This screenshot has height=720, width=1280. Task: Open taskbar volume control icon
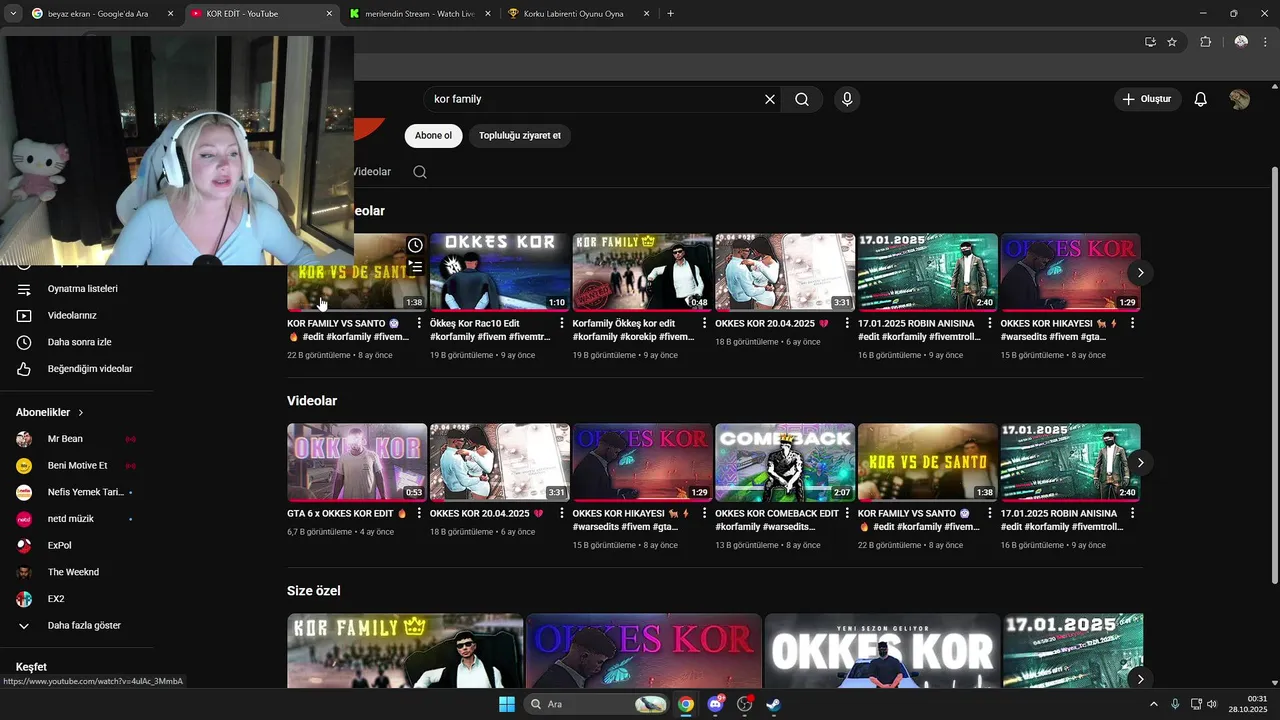pos(1211,704)
